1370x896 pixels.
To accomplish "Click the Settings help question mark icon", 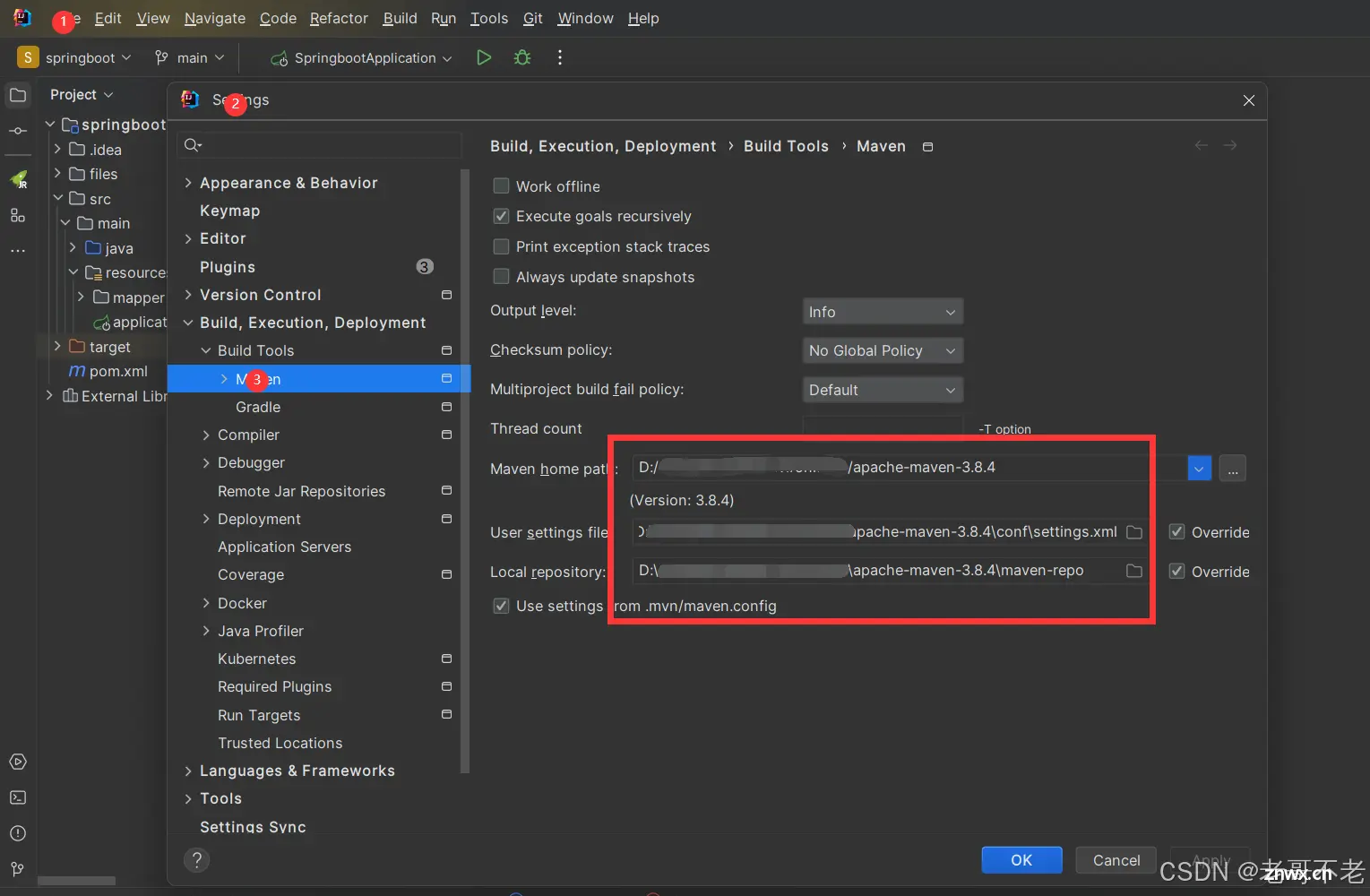I will click(x=196, y=860).
